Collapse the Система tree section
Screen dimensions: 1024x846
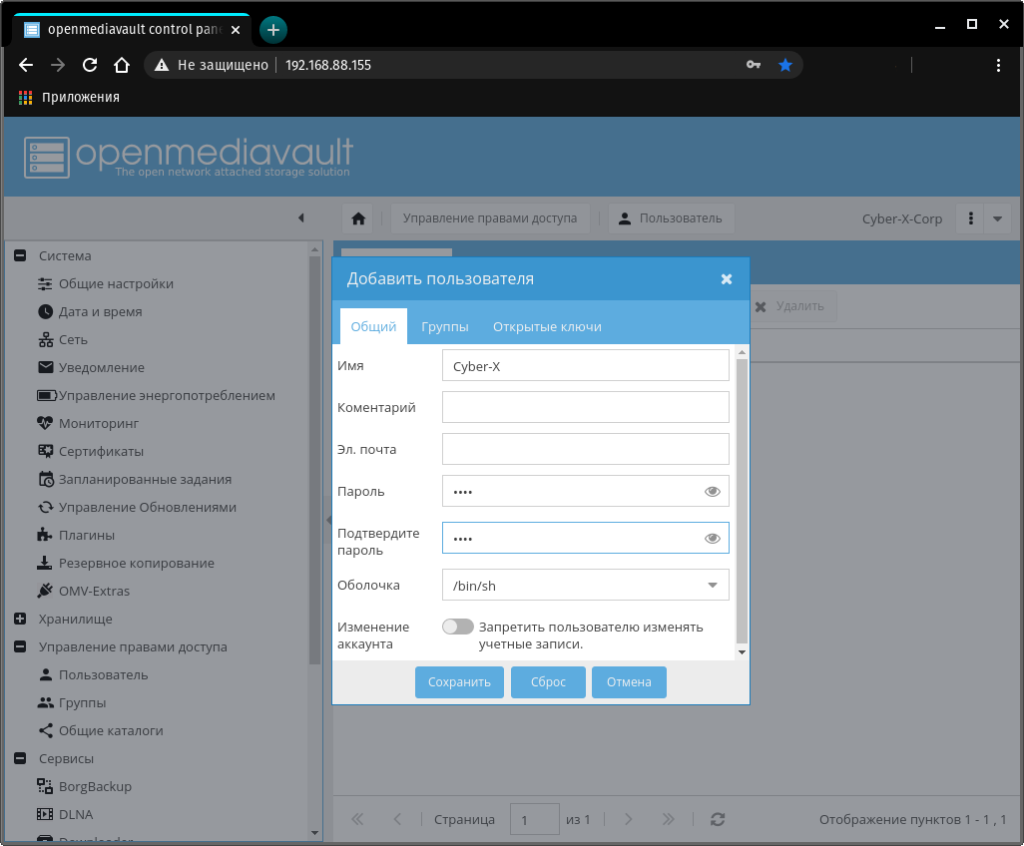coord(19,256)
